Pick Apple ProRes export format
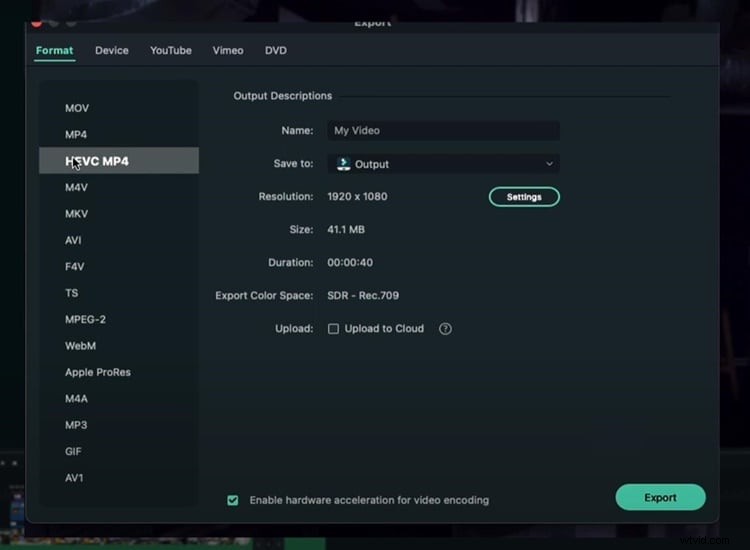The height and width of the screenshot is (550, 750). tap(98, 372)
